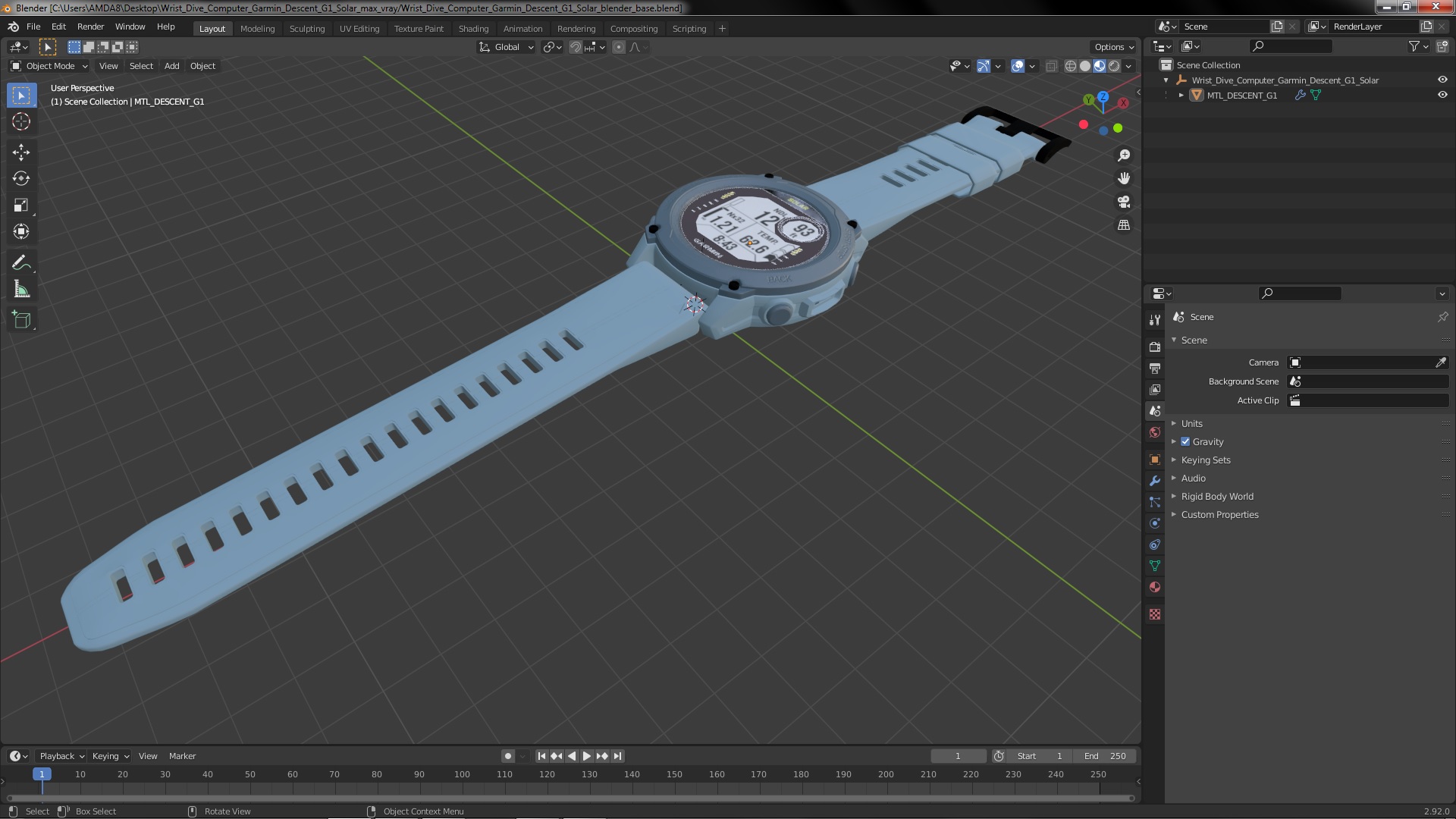Select the Add Cube tool
1456x819 pixels.
point(21,320)
